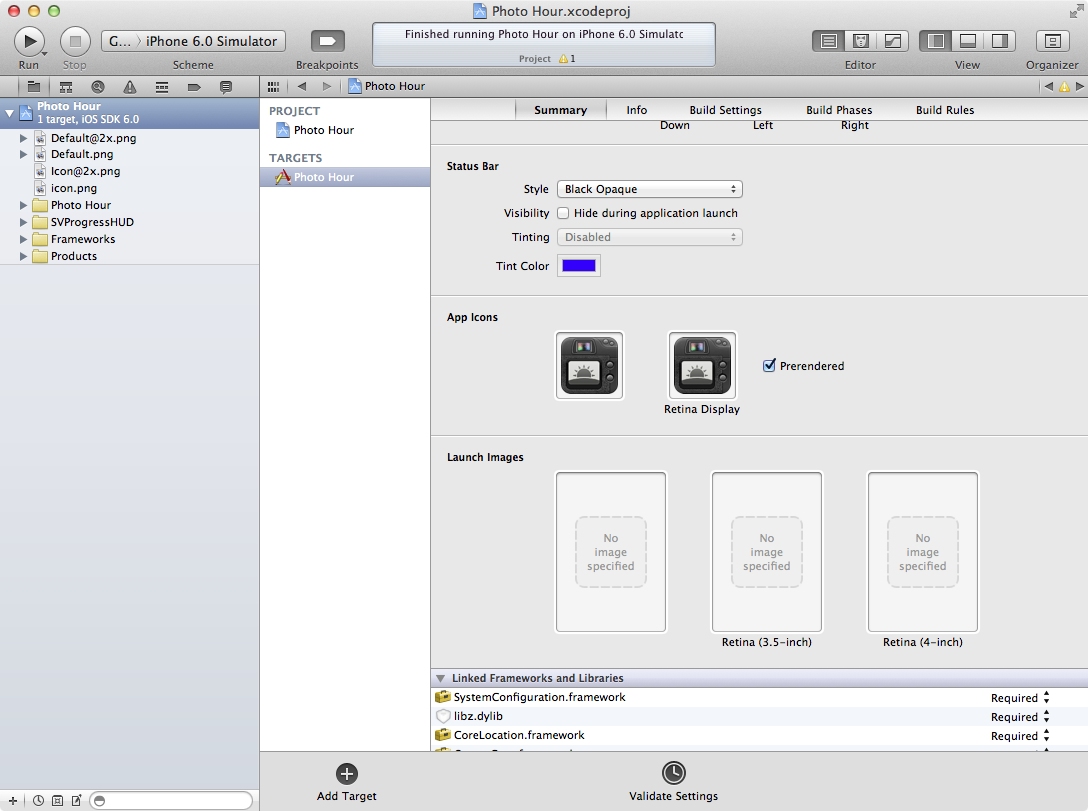Open the status bar Style dropdown
Screen dimensions: 1088x811
tap(649, 189)
